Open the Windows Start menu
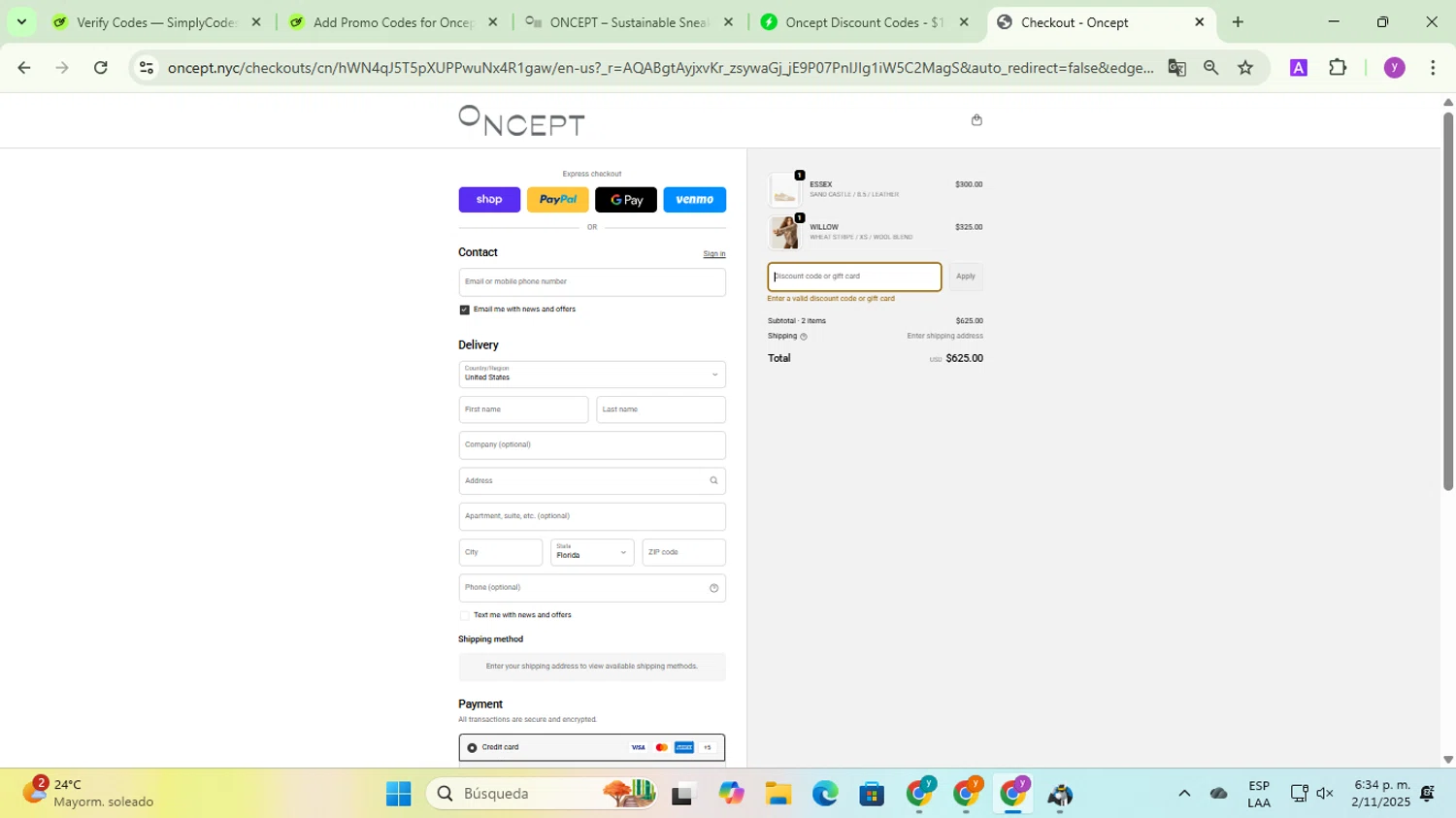The height and width of the screenshot is (818, 1456). pos(399,795)
